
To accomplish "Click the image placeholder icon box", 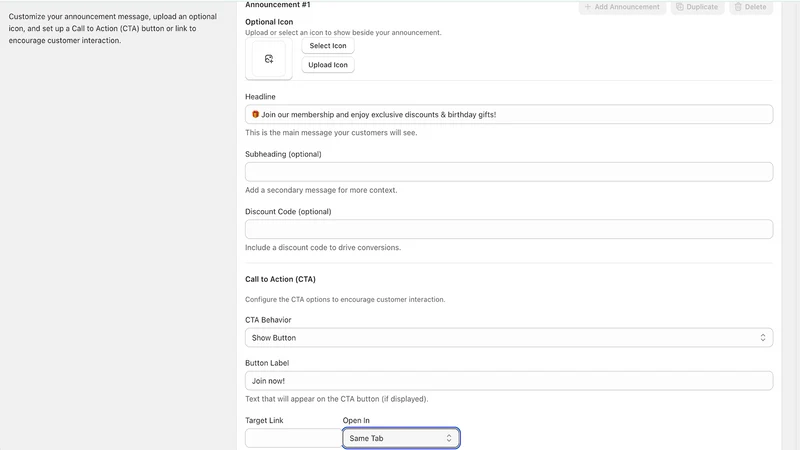I will click(269, 59).
